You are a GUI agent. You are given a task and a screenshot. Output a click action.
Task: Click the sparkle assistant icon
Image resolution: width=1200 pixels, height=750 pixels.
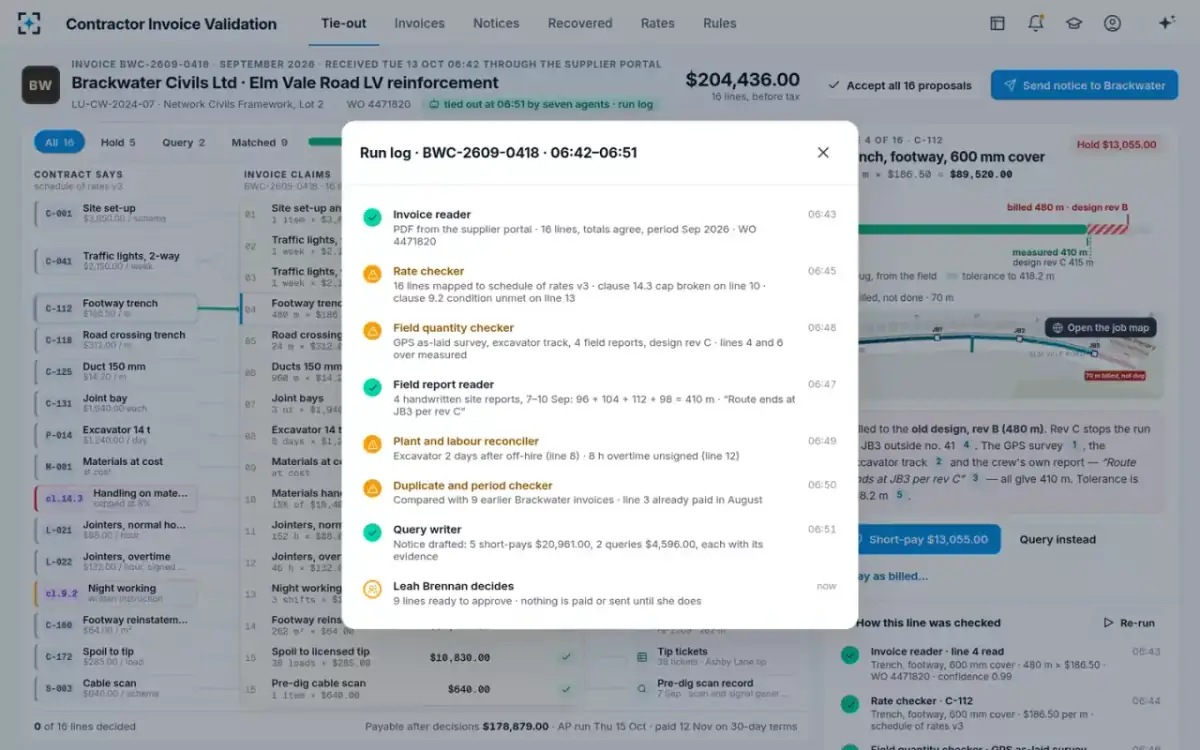pyautogui.click(x=1166, y=23)
